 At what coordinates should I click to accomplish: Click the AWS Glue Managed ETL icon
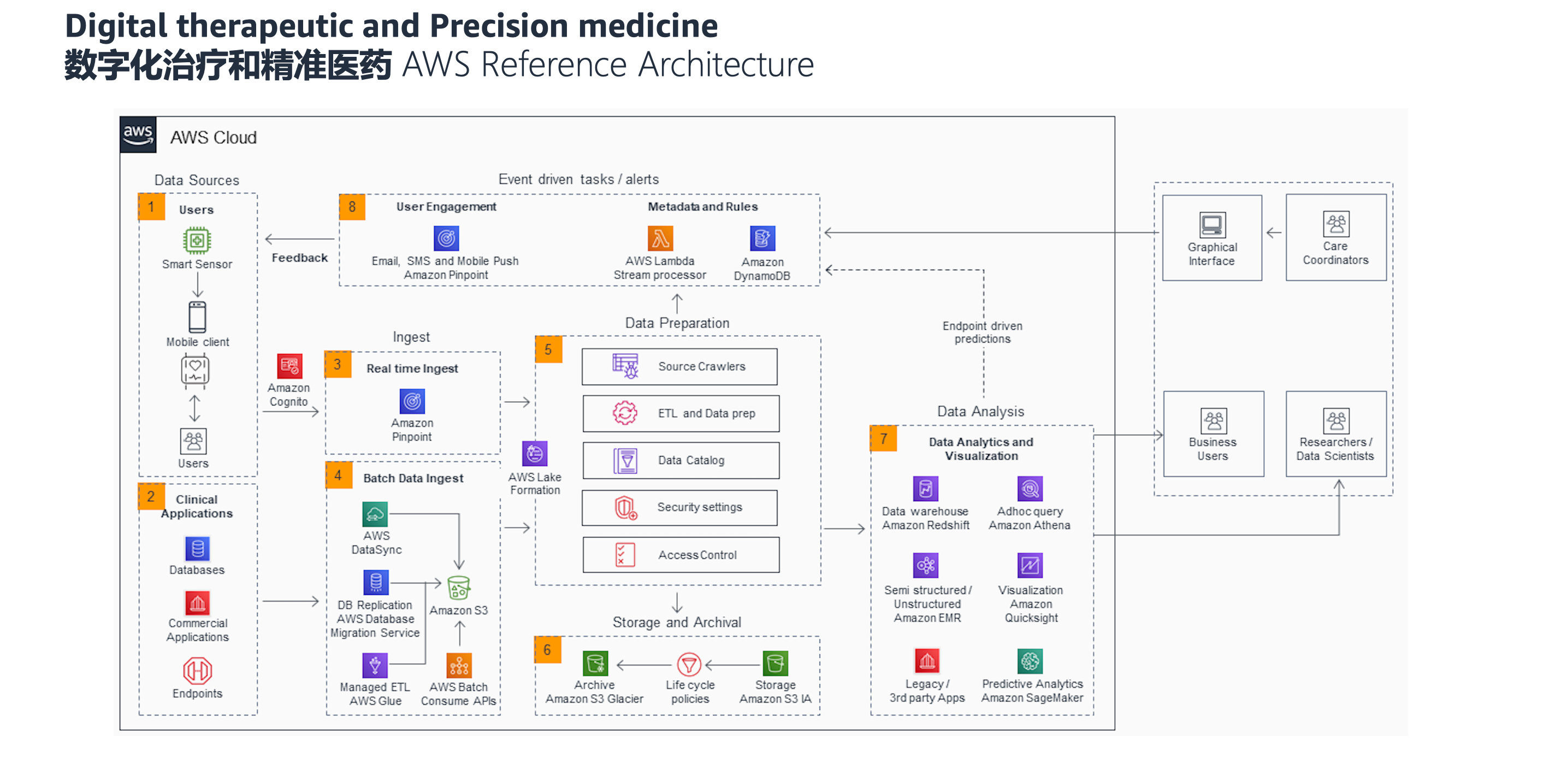(x=375, y=666)
